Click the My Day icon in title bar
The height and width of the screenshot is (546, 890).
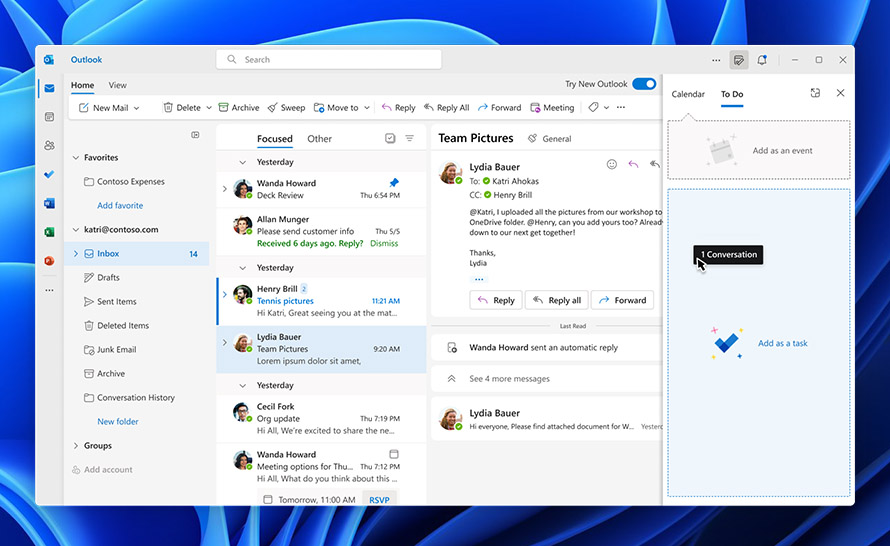coord(738,60)
